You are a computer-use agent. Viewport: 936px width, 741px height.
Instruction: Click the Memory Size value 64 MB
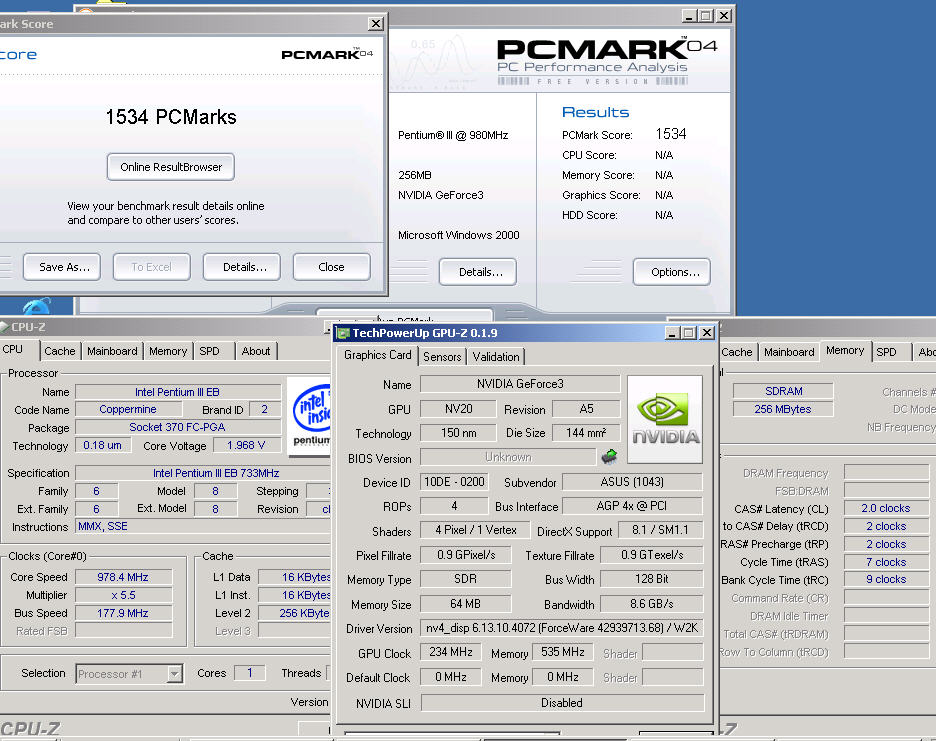click(x=465, y=604)
